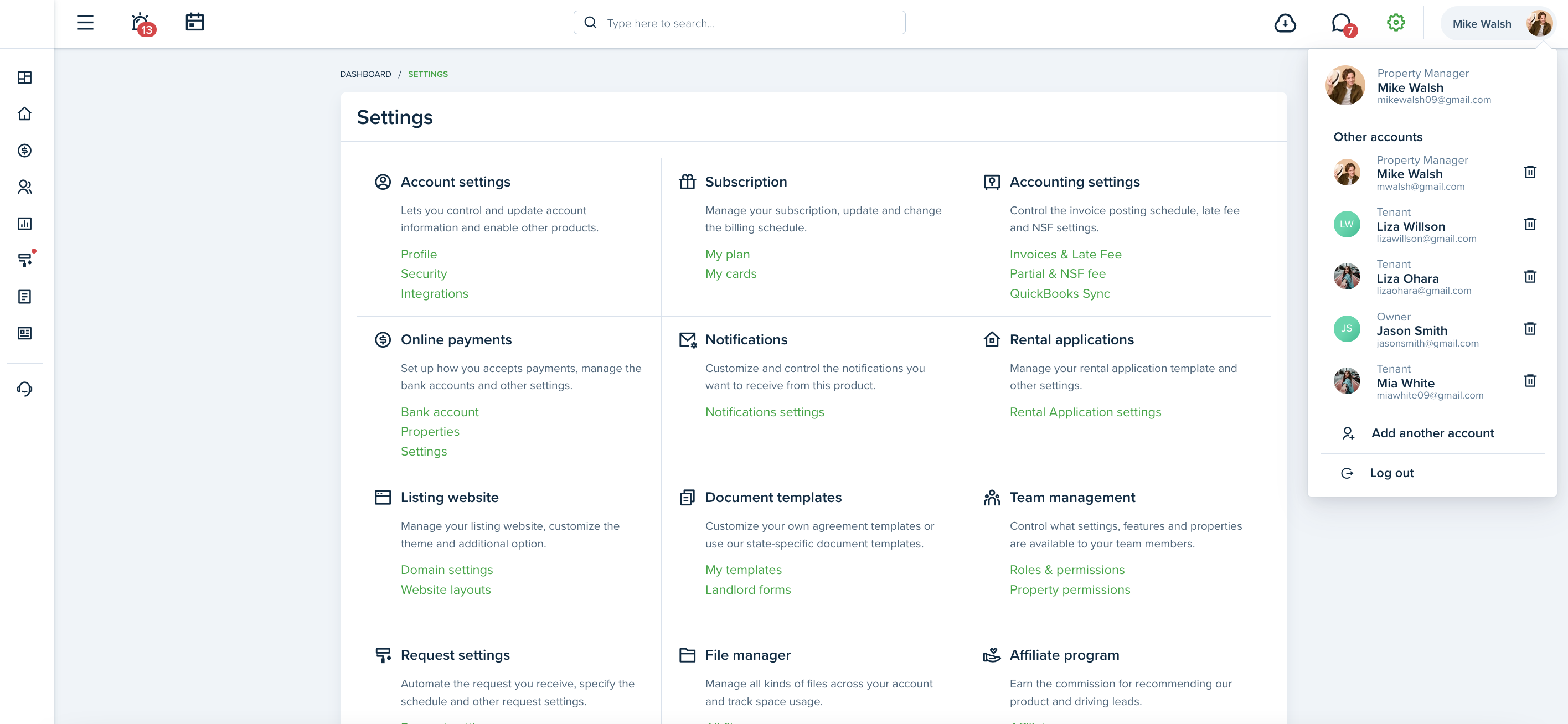The width and height of the screenshot is (1568, 724).
Task: Click Add another account
Action: point(1432,433)
